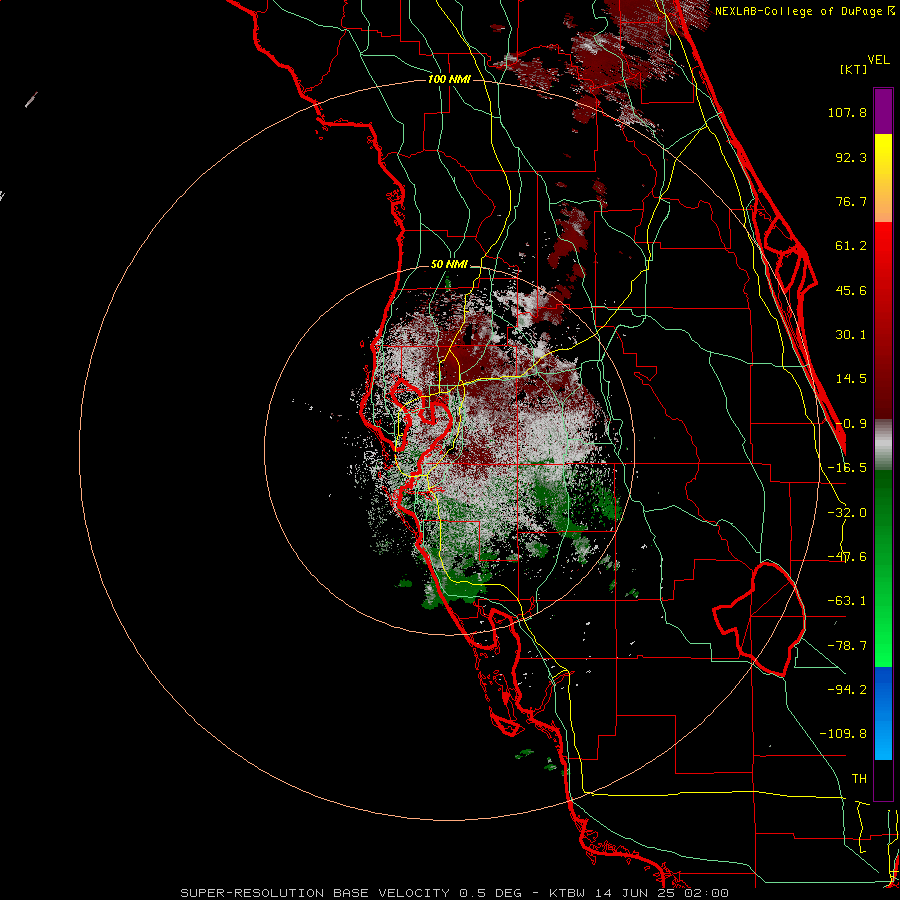This screenshot has height=900, width=900.
Task: Click the Lake Okeechobee outline on the map
Action: coord(759,619)
